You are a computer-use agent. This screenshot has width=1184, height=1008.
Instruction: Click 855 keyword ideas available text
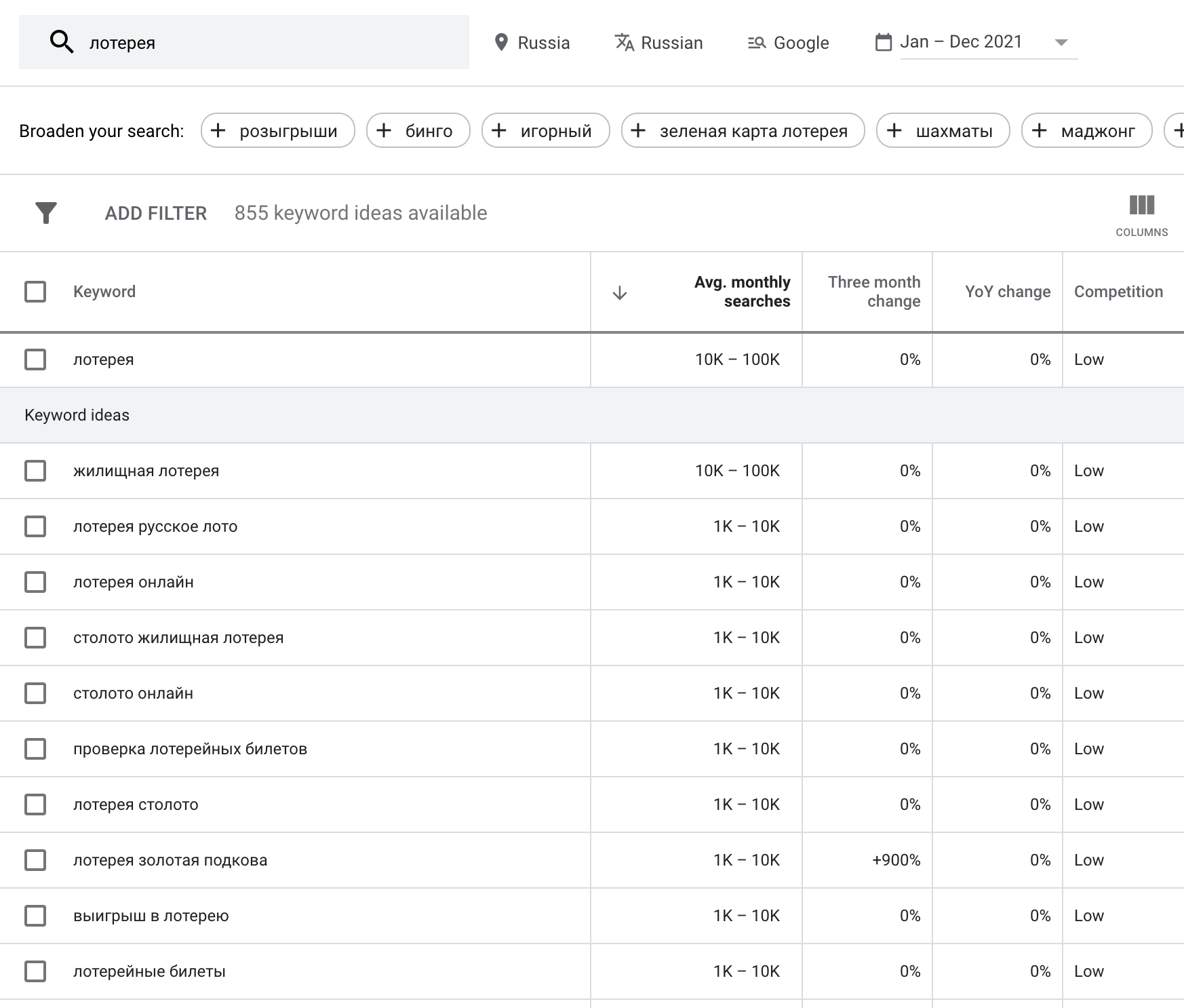pos(361,213)
